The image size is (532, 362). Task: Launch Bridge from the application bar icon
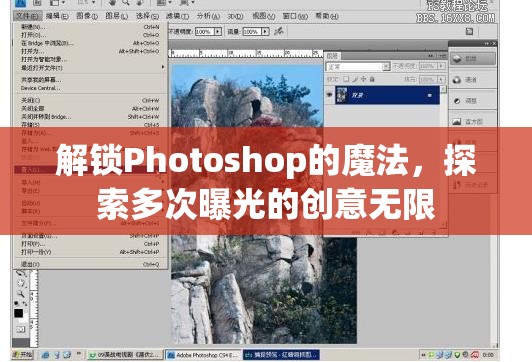point(38,3)
